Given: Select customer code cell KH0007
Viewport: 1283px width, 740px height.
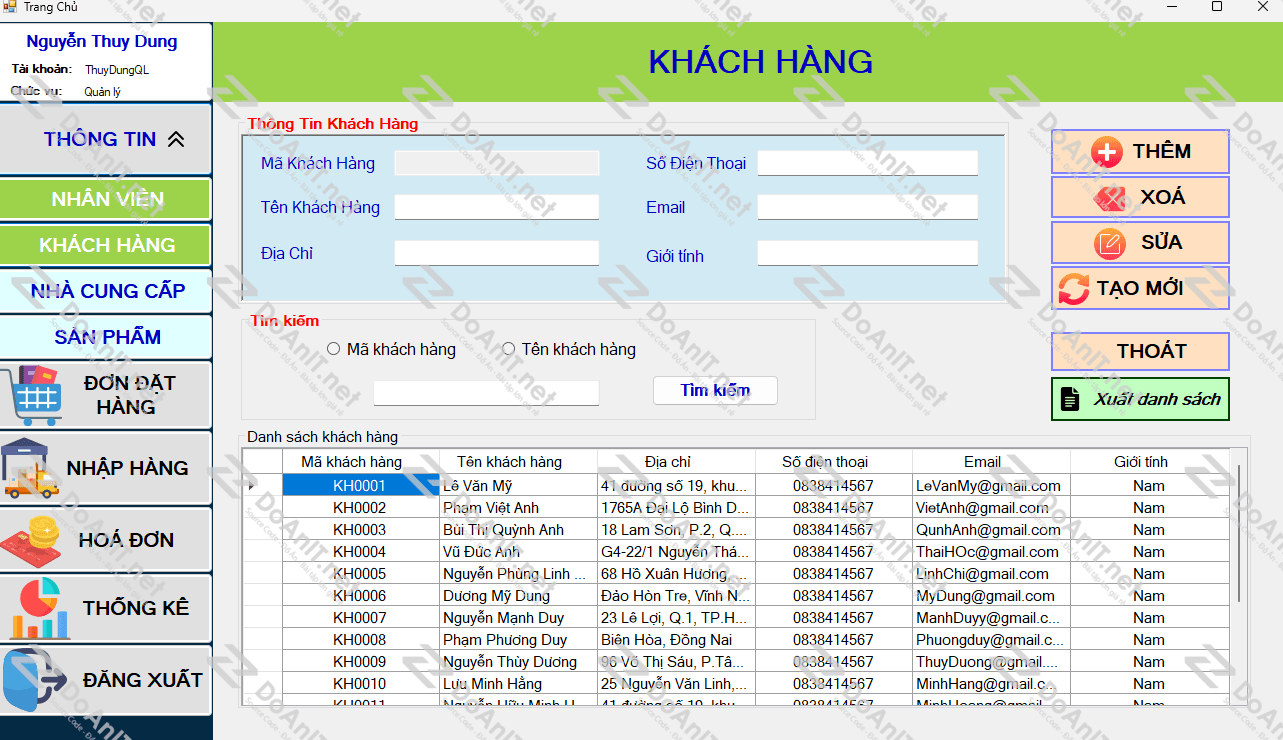Looking at the screenshot, I should pos(361,618).
